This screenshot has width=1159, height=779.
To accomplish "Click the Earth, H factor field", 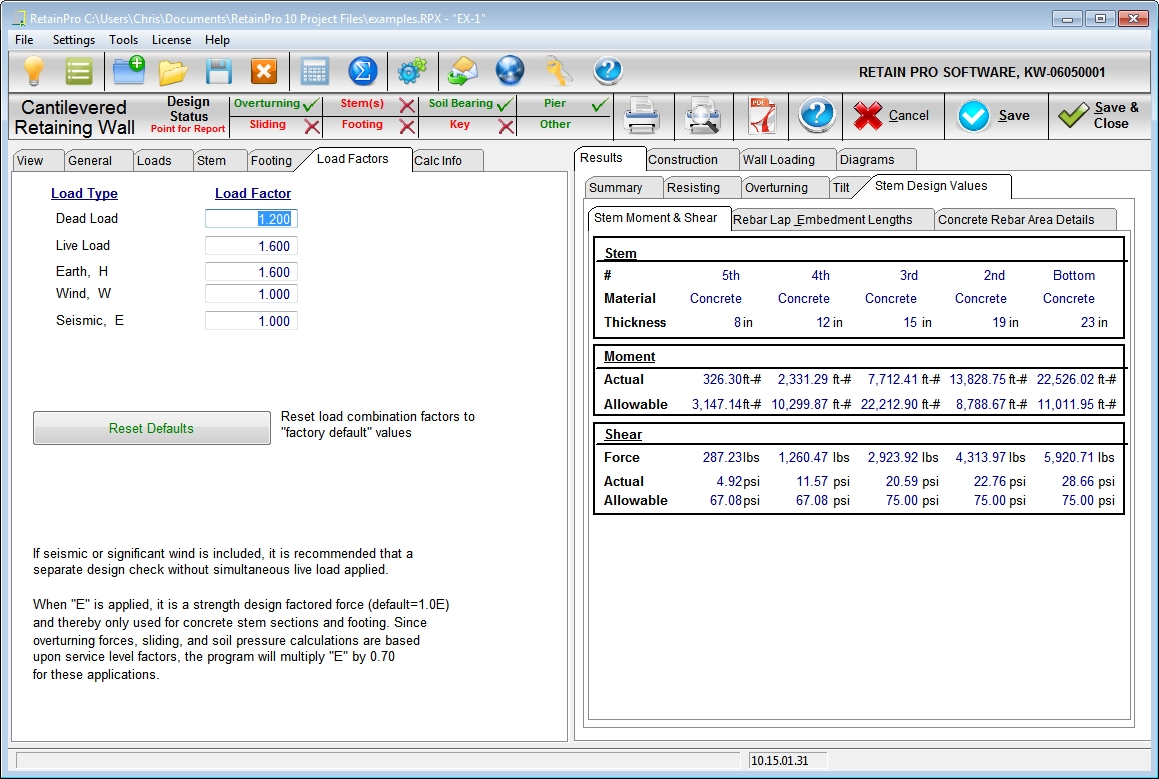I will [x=251, y=272].
